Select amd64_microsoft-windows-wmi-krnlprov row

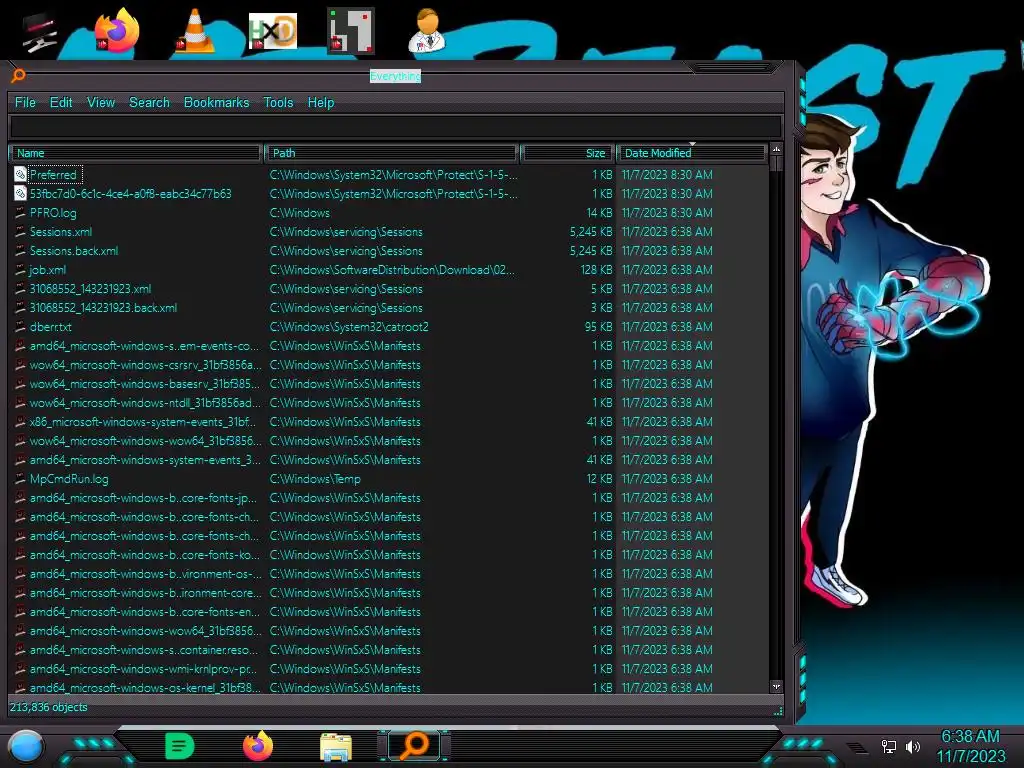pos(388,669)
